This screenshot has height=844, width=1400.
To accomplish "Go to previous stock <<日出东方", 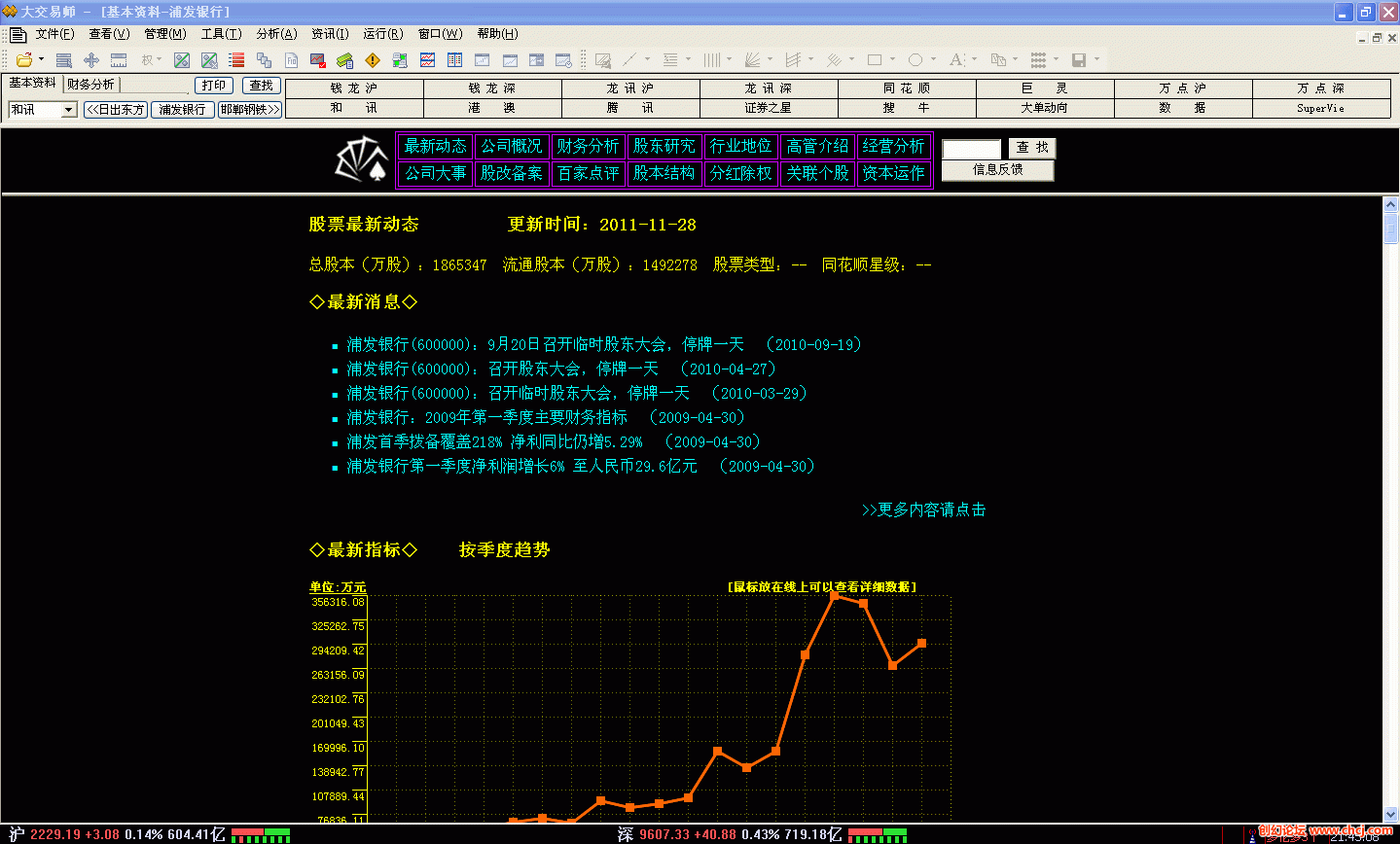I will [116, 110].
